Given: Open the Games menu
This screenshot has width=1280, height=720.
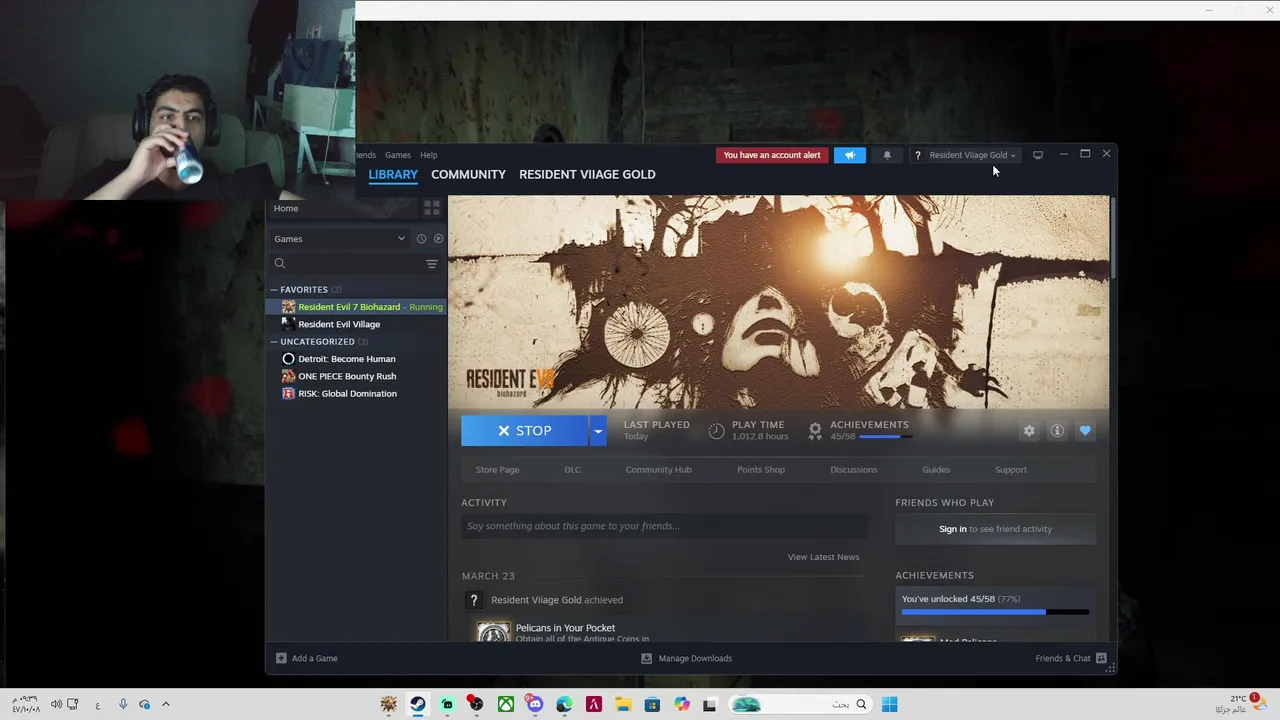Looking at the screenshot, I should (398, 155).
